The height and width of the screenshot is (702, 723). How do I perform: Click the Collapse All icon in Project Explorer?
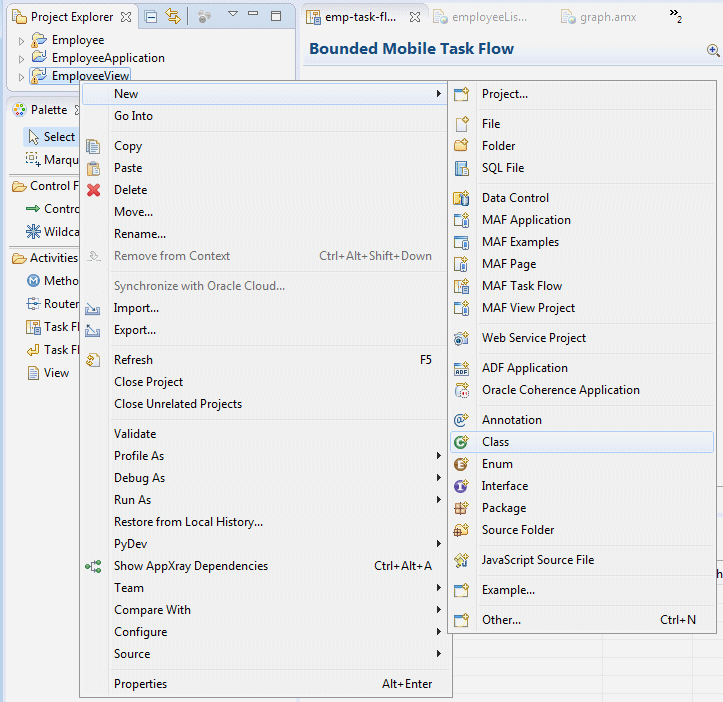tap(150, 17)
